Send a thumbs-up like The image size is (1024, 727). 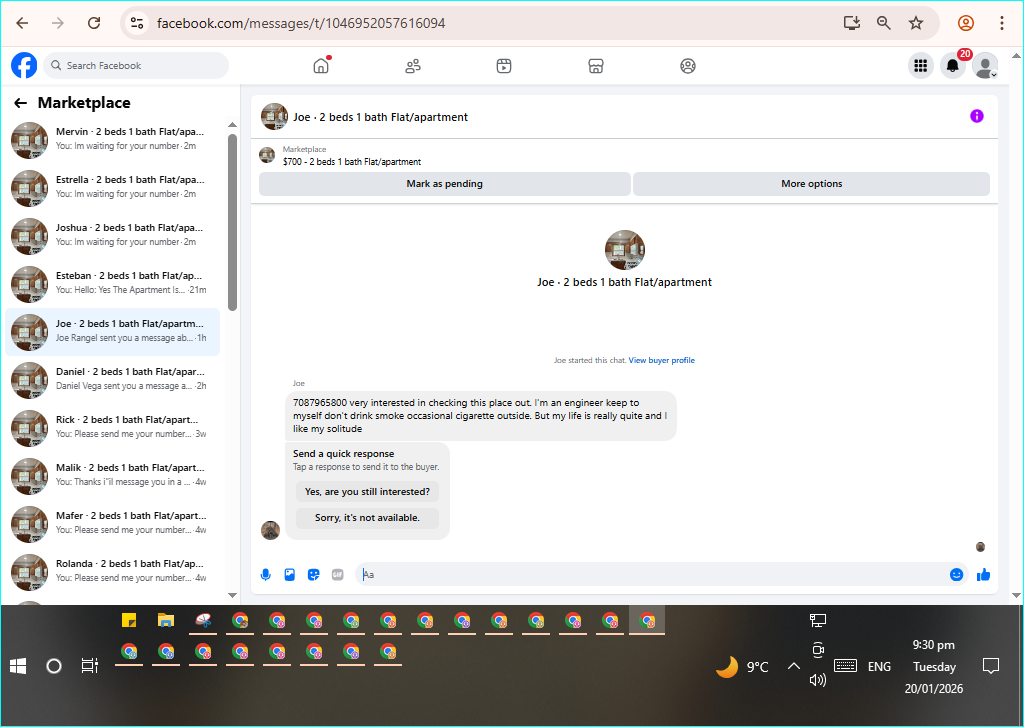pyautogui.click(x=984, y=575)
